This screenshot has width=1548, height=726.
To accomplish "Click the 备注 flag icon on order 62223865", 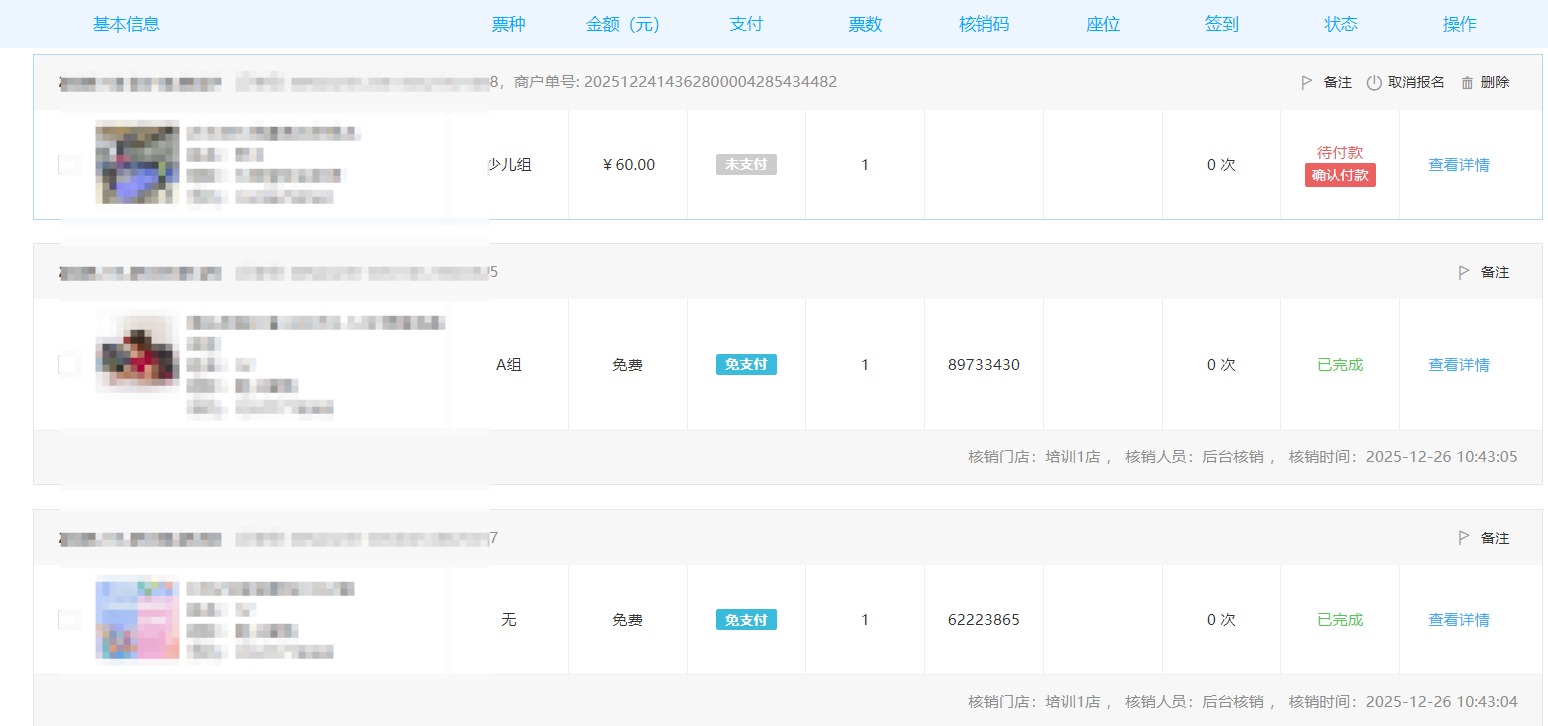I will [1464, 538].
